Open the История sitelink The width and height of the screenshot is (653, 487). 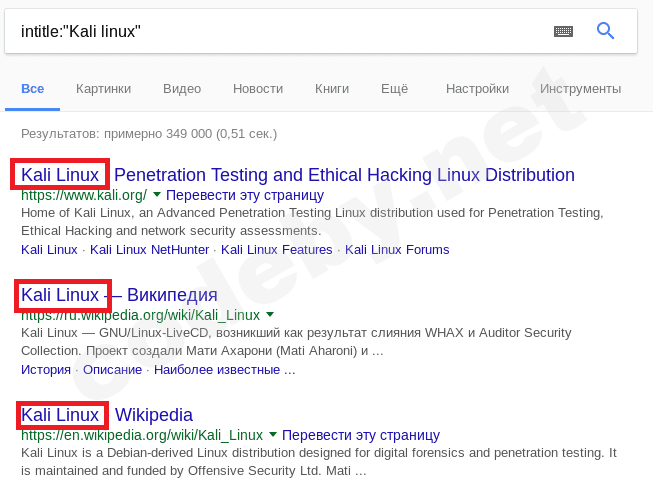[46, 369]
